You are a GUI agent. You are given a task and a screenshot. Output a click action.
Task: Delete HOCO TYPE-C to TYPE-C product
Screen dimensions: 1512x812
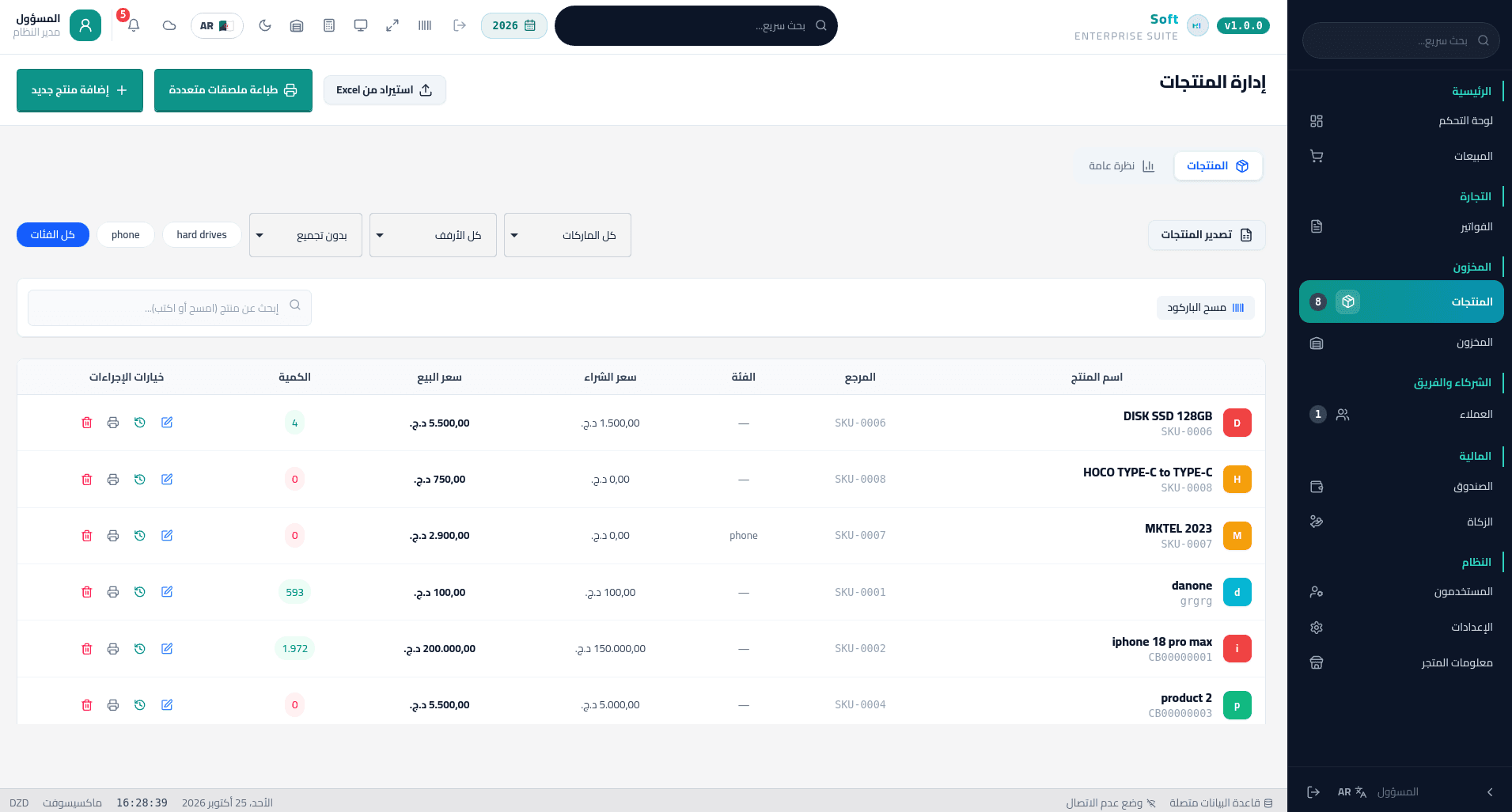click(x=87, y=480)
